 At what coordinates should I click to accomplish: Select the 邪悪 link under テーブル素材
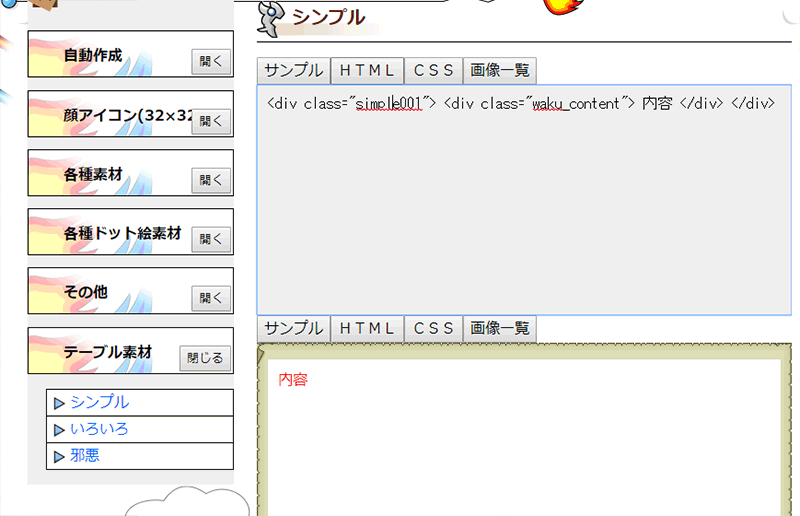point(85,456)
